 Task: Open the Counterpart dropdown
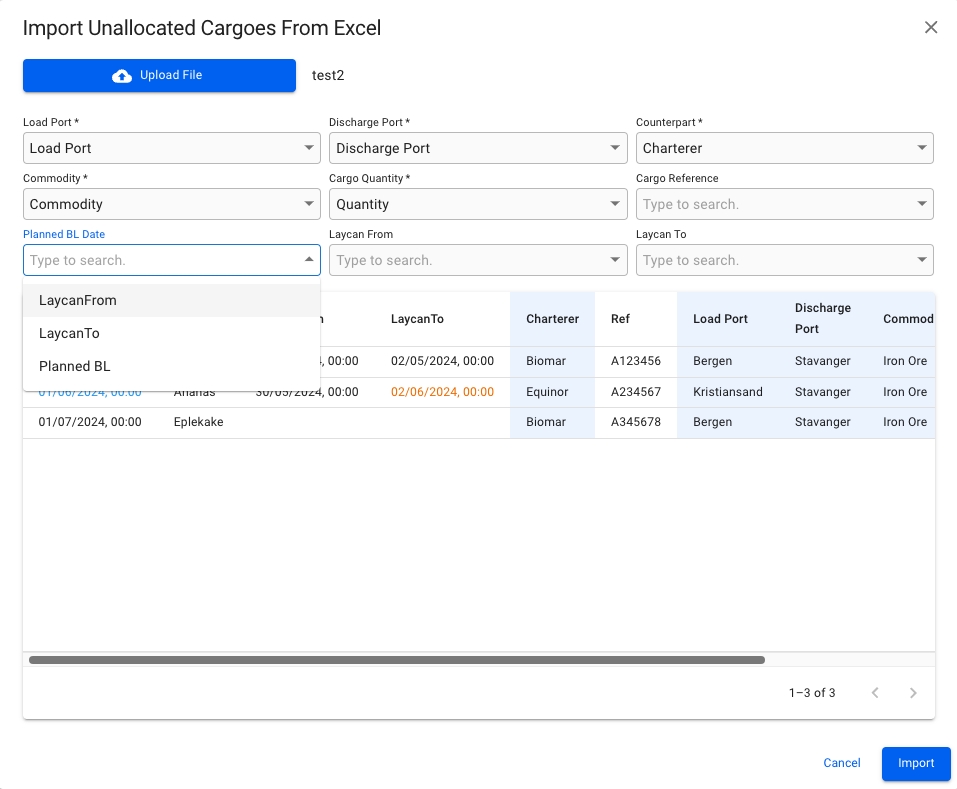click(921, 148)
